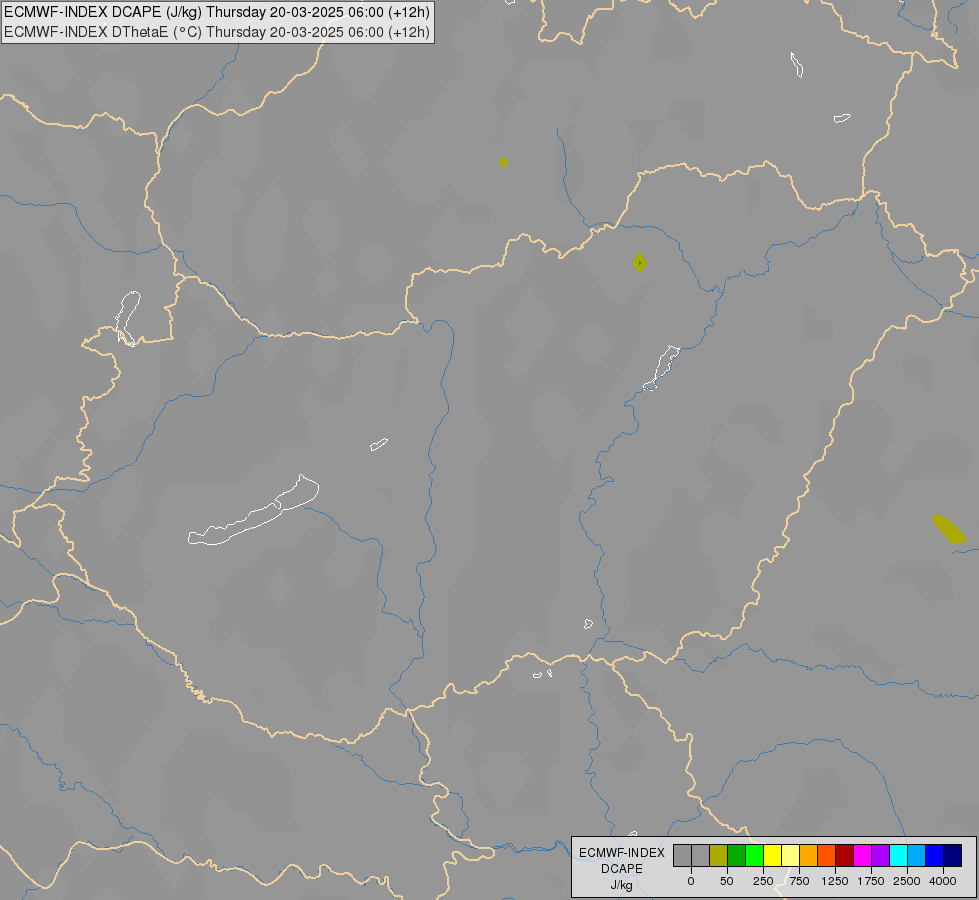Image resolution: width=979 pixels, height=900 pixels.
Task: Click the magenta legend swatch
Action: pos(863,855)
